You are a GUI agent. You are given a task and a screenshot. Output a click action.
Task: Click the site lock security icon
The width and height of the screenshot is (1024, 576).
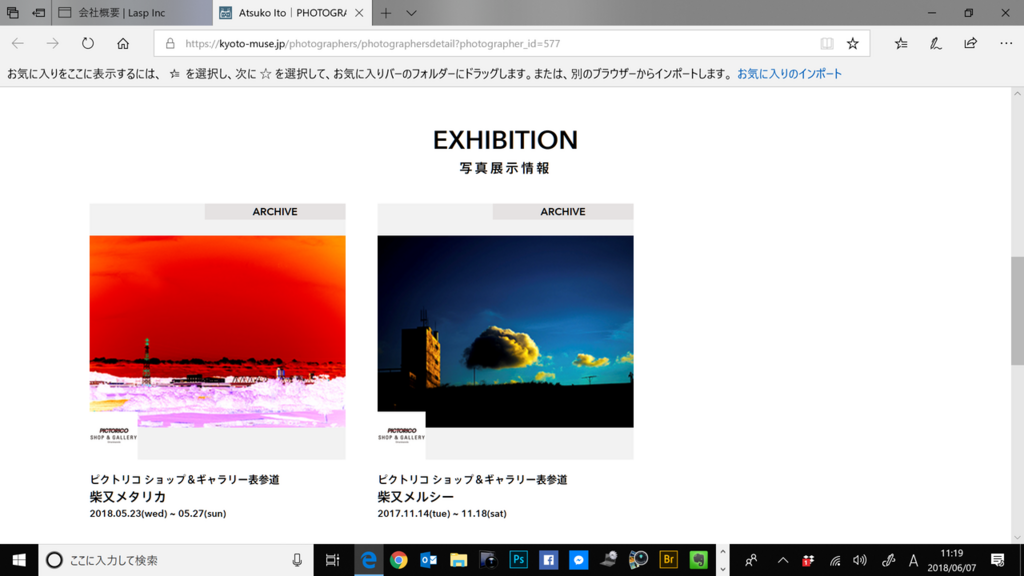170,44
